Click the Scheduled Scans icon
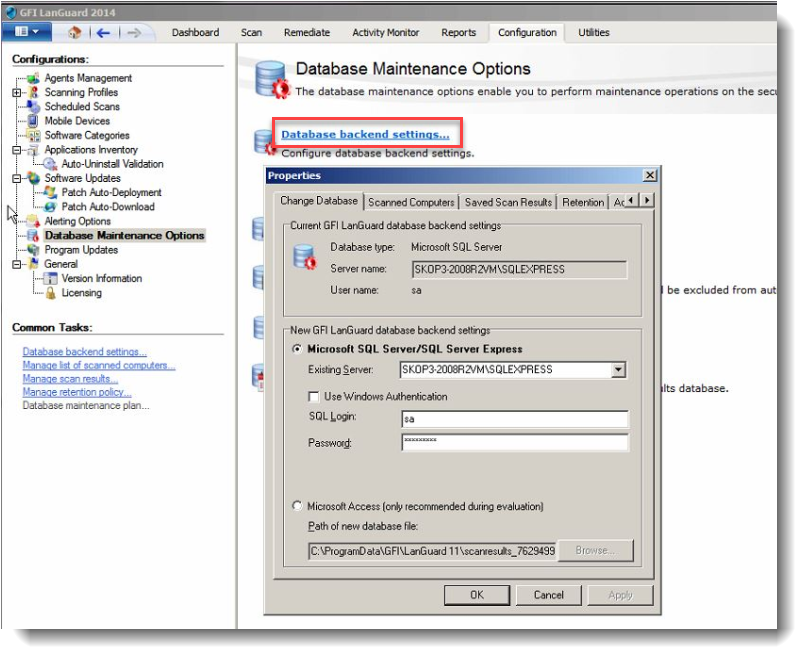 pos(34,106)
